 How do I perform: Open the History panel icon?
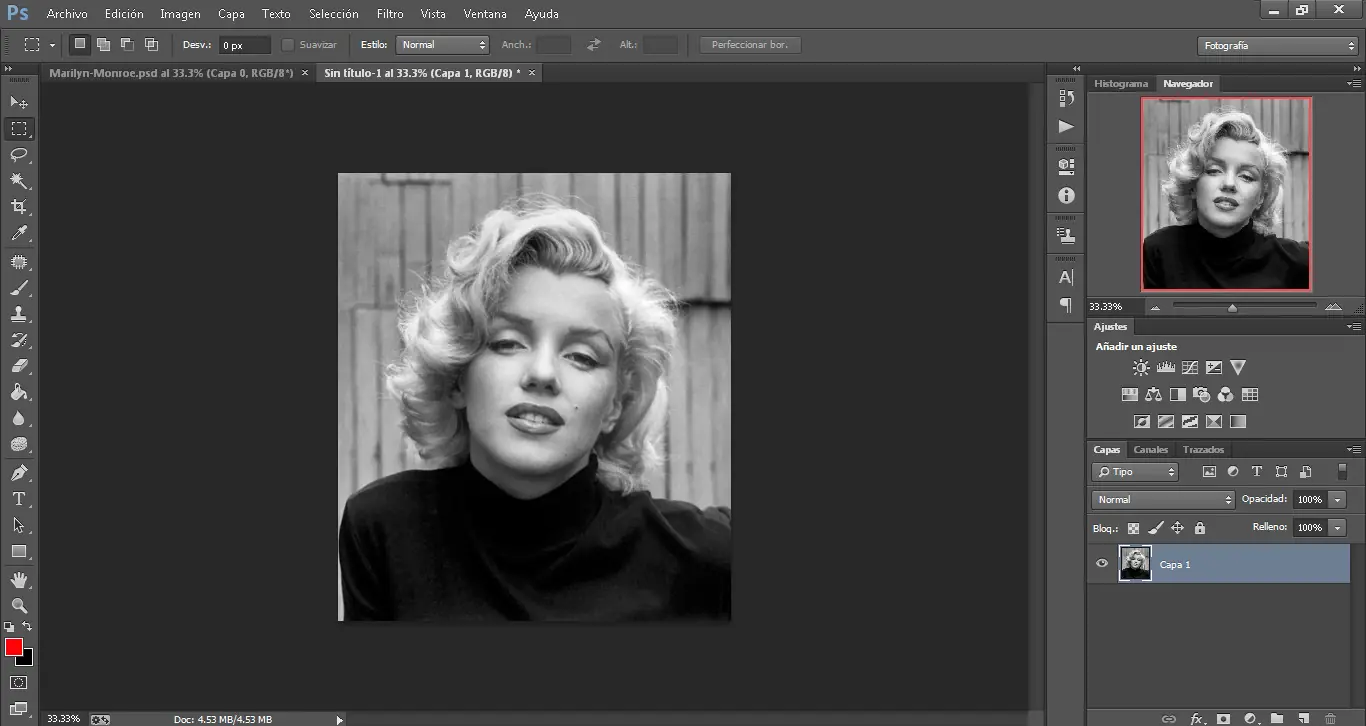pos(1066,98)
